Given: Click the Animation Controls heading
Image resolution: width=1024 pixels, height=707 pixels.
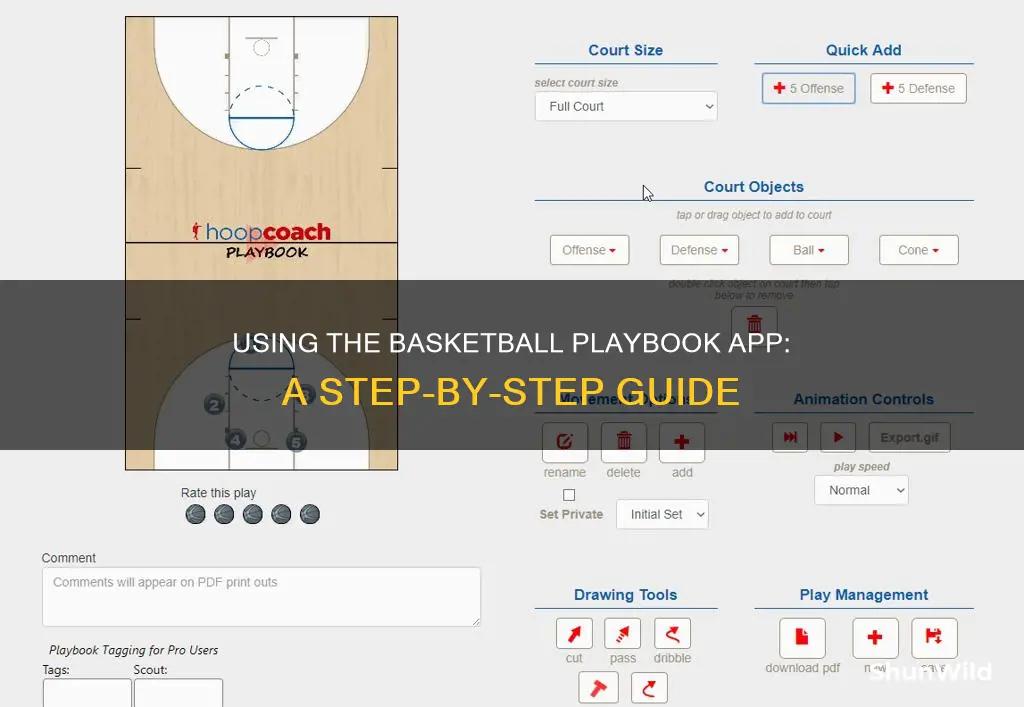Looking at the screenshot, I should tap(863, 400).
